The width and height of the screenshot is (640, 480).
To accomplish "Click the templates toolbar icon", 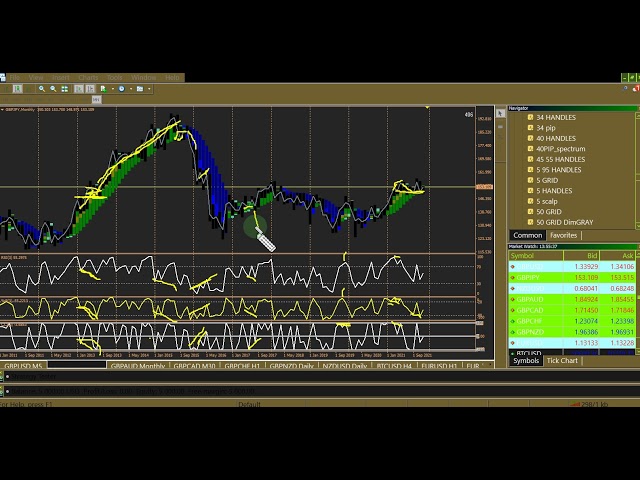I will [139, 89].
